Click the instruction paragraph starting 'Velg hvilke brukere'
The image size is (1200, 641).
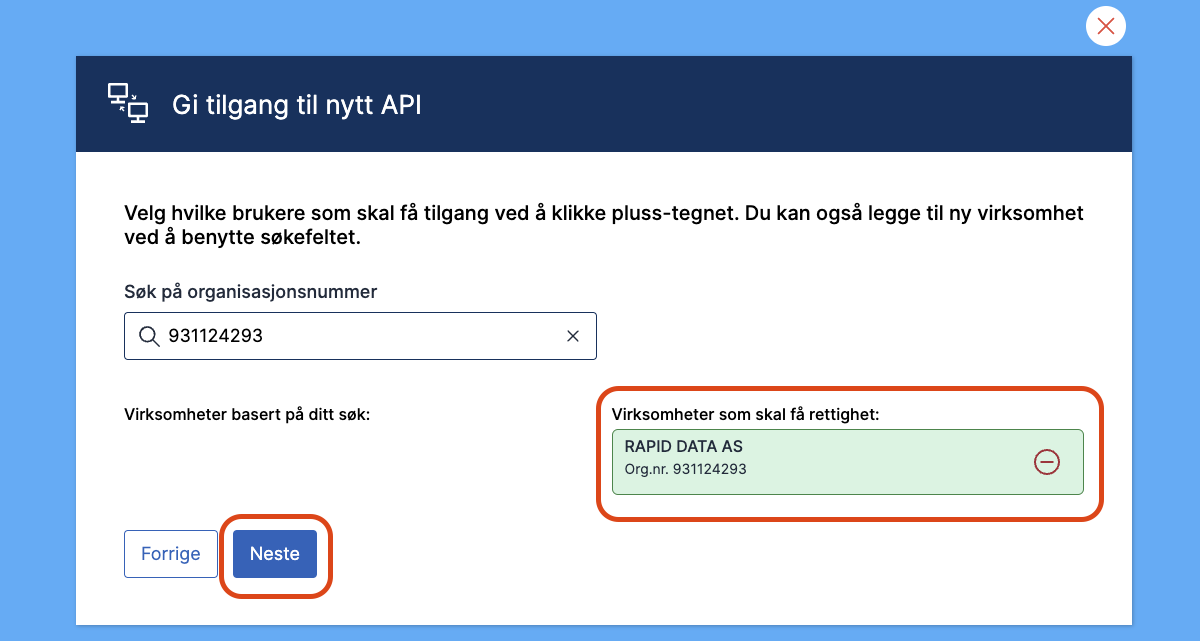point(604,227)
